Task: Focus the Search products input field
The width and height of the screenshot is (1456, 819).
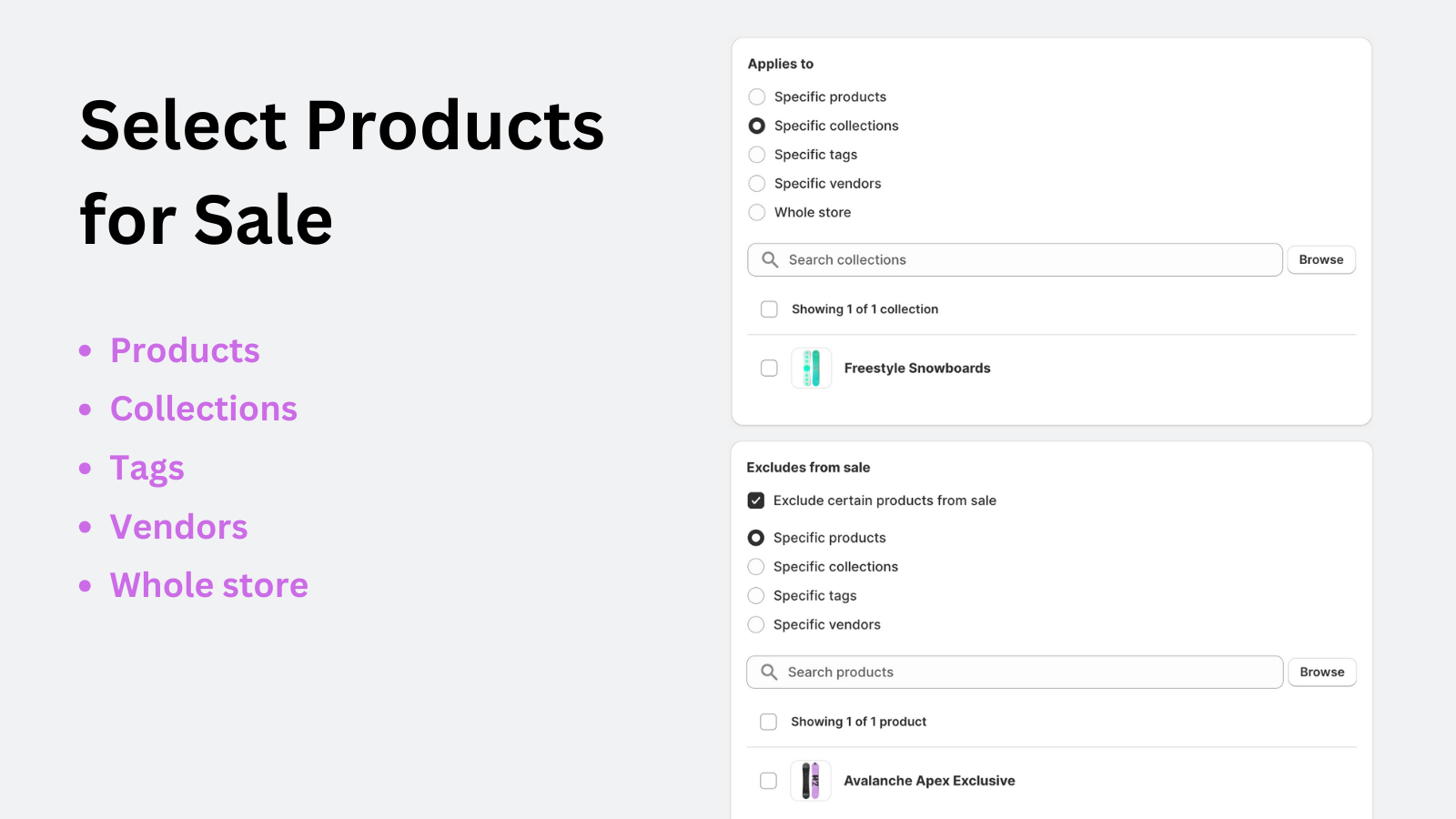Action: 1028,672
